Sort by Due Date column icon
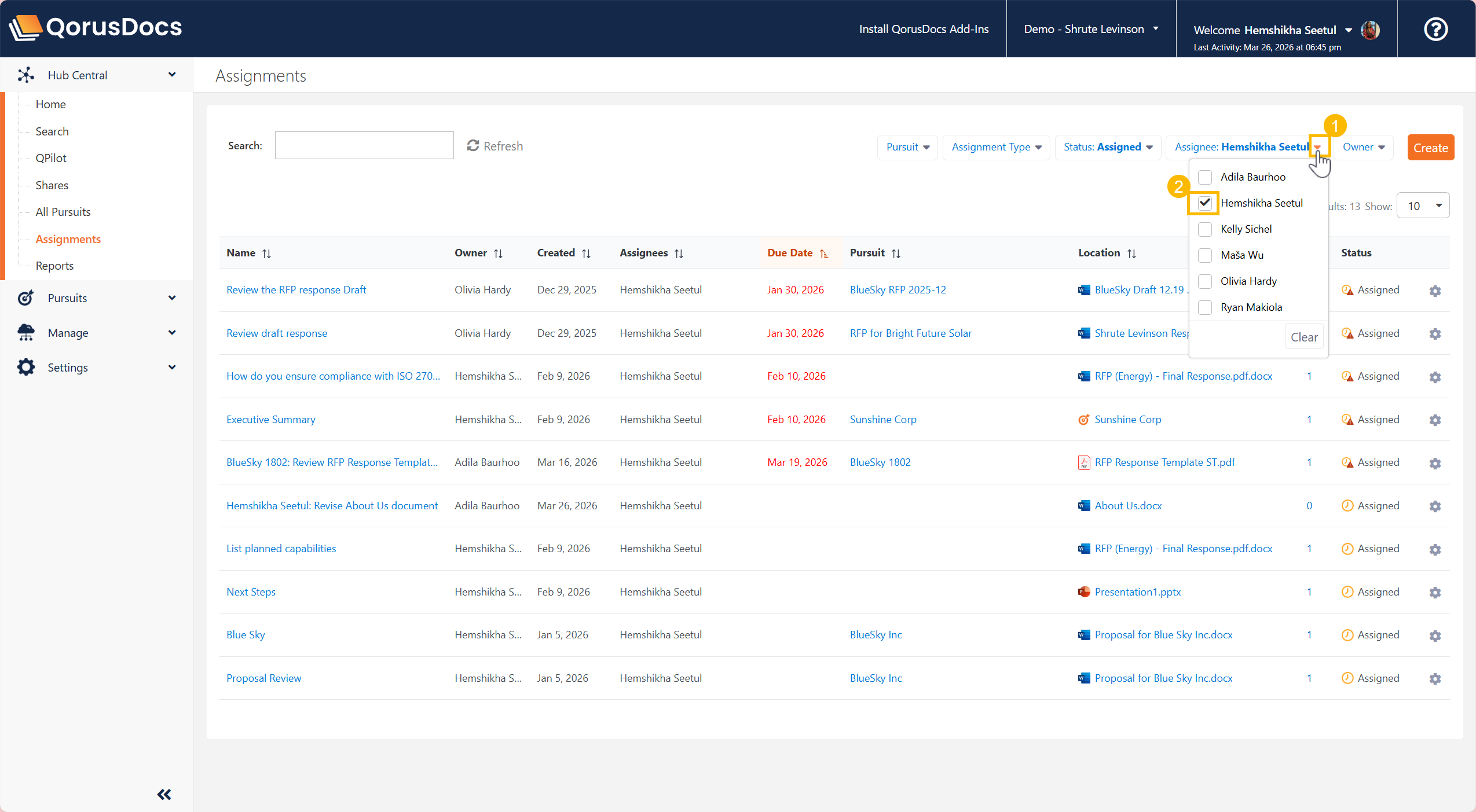This screenshot has width=1476, height=812. (823, 253)
